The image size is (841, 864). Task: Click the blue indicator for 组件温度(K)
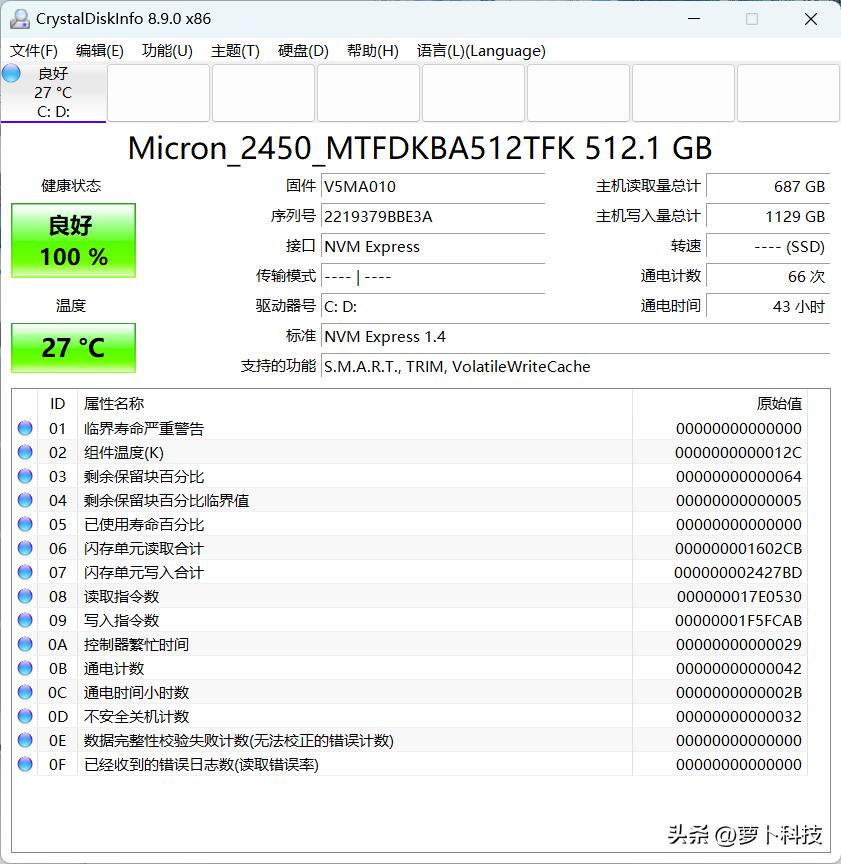27,452
